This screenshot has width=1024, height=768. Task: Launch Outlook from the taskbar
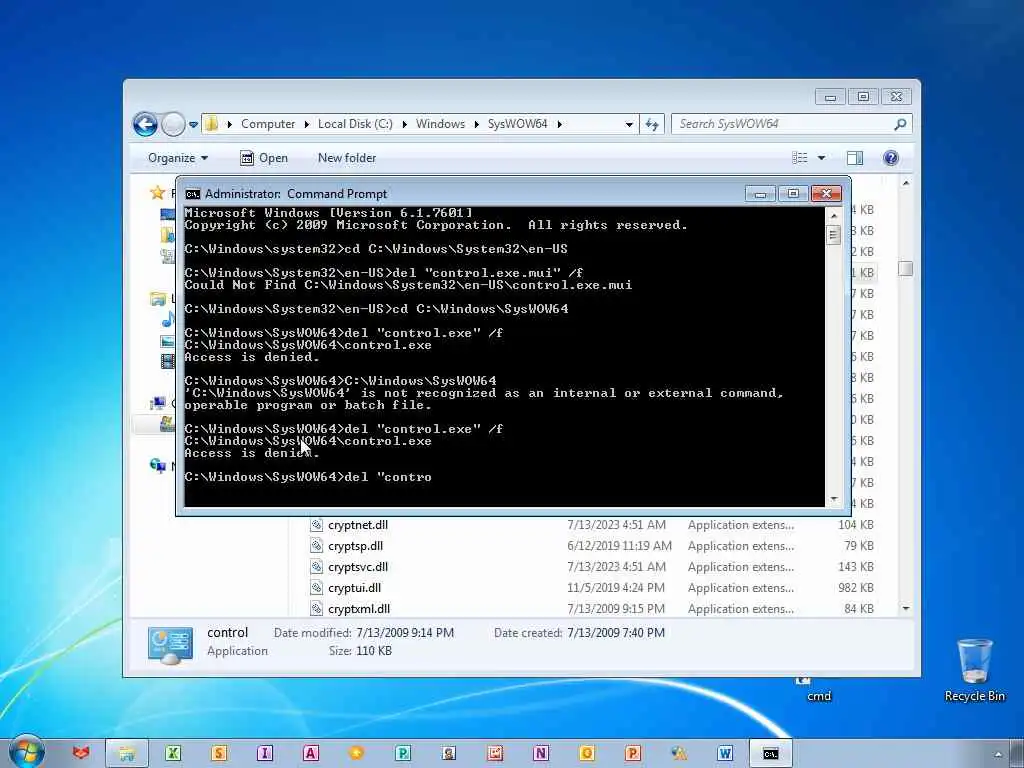click(586, 754)
